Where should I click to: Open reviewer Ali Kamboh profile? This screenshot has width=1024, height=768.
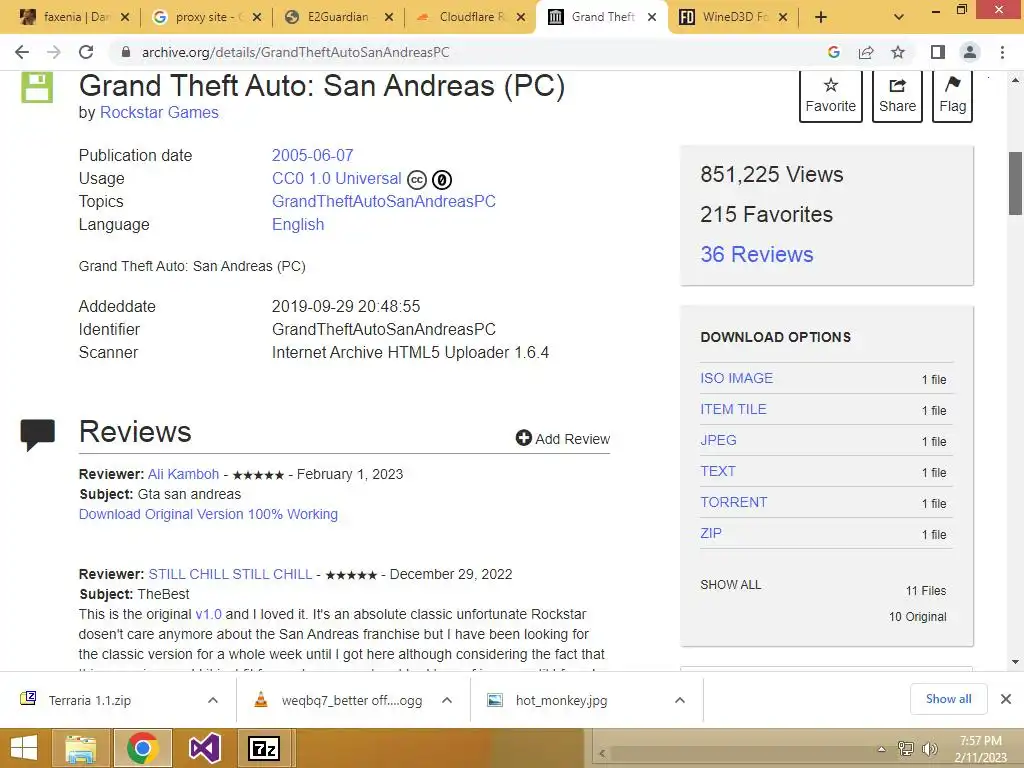pos(184,474)
